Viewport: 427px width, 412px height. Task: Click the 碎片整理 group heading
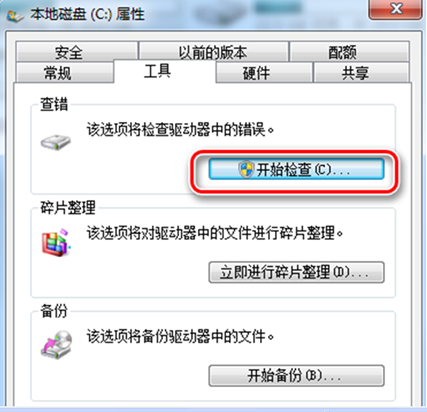click(68, 208)
